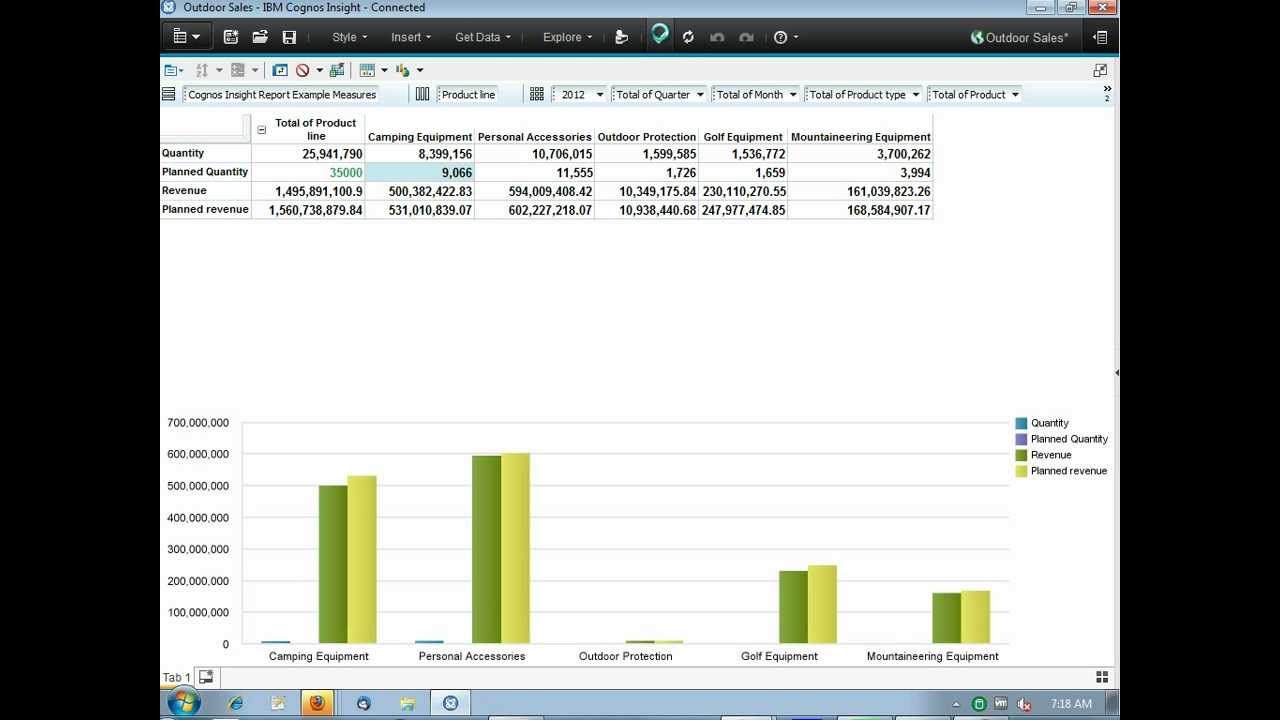The height and width of the screenshot is (720, 1280).
Task: Click the Refresh arrows icon
Action: click(x=688, y=37)
